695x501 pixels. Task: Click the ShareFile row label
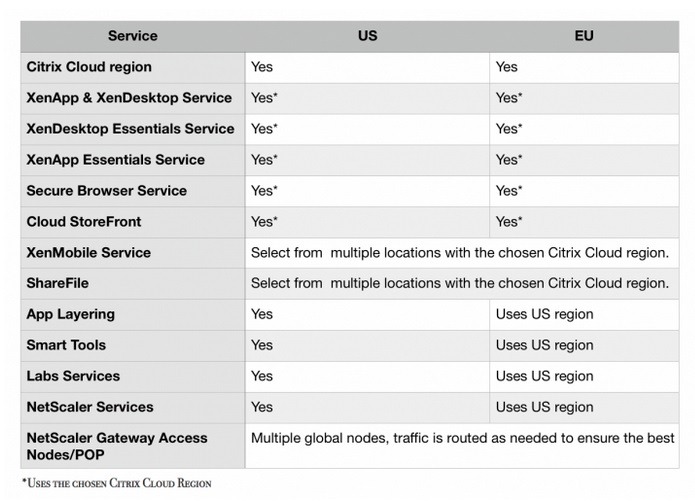click(58, 283)
